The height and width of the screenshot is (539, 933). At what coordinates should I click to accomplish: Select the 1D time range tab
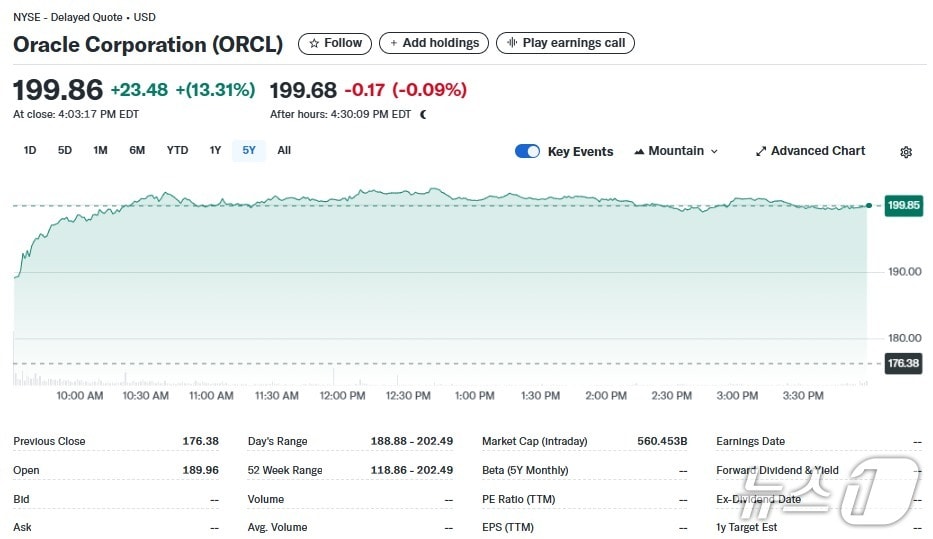pyautogui.click(x=30, y=150)
